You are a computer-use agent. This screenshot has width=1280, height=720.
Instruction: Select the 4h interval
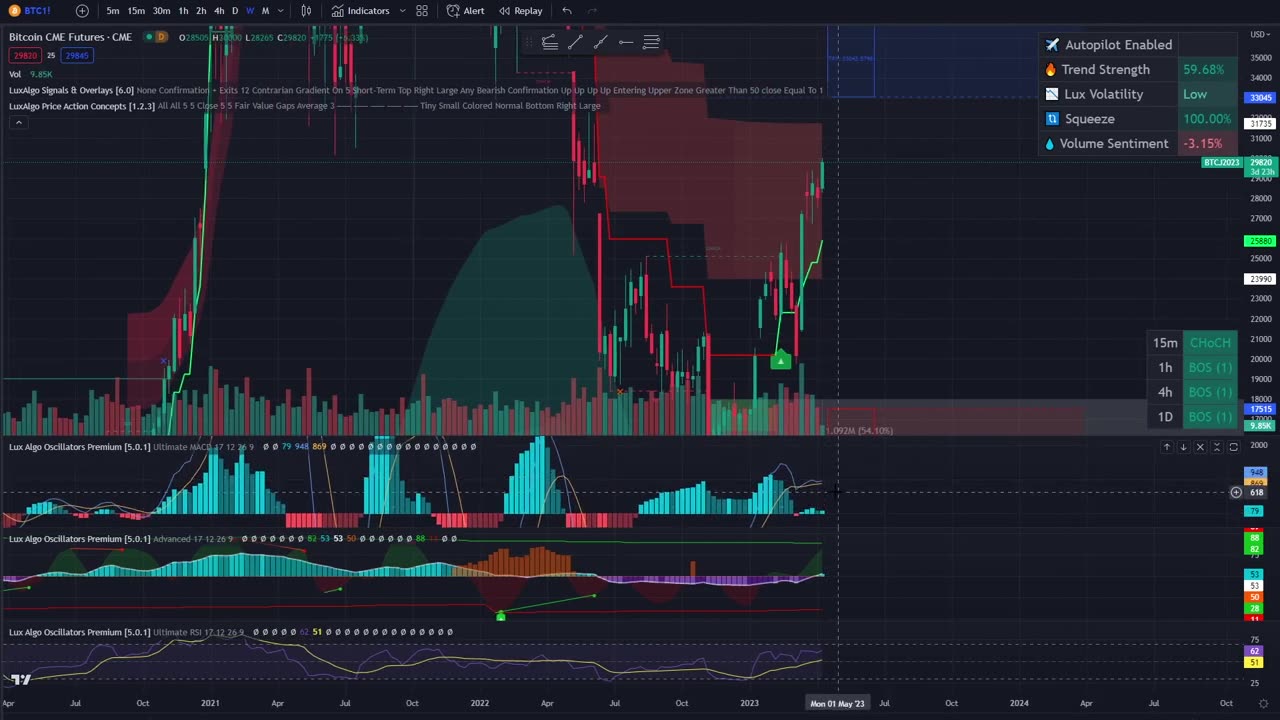click(x=219, y=11)
